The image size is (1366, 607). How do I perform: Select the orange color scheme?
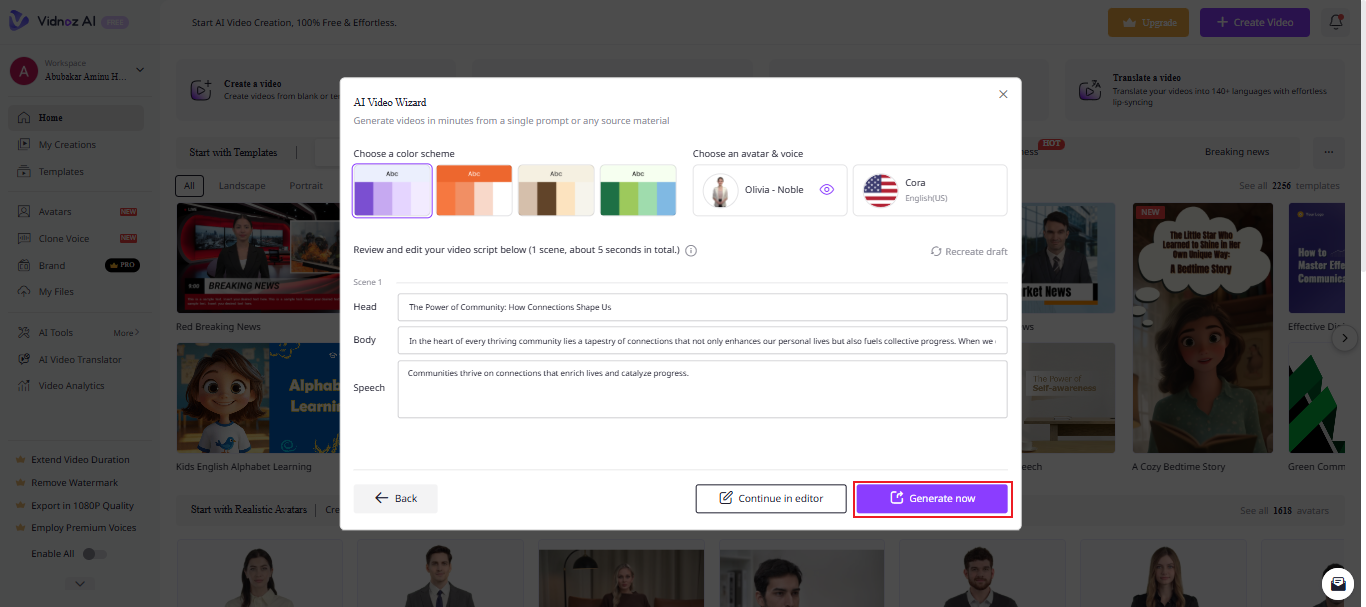tap(474, 190)
